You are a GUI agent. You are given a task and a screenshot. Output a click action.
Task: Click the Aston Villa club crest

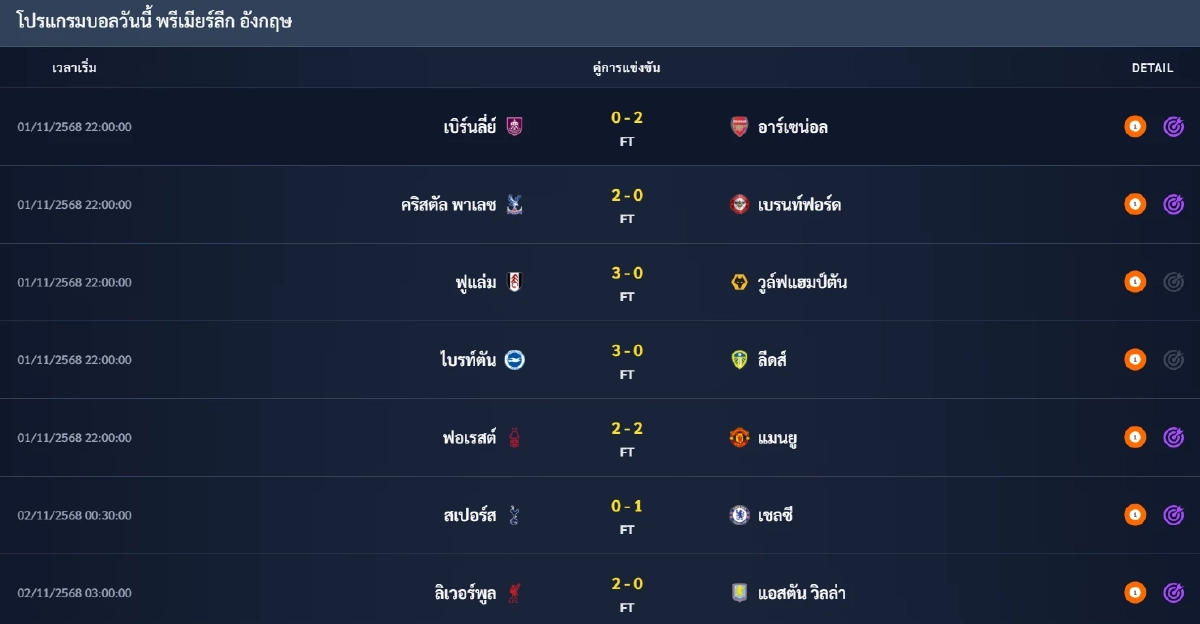point(737,592)
